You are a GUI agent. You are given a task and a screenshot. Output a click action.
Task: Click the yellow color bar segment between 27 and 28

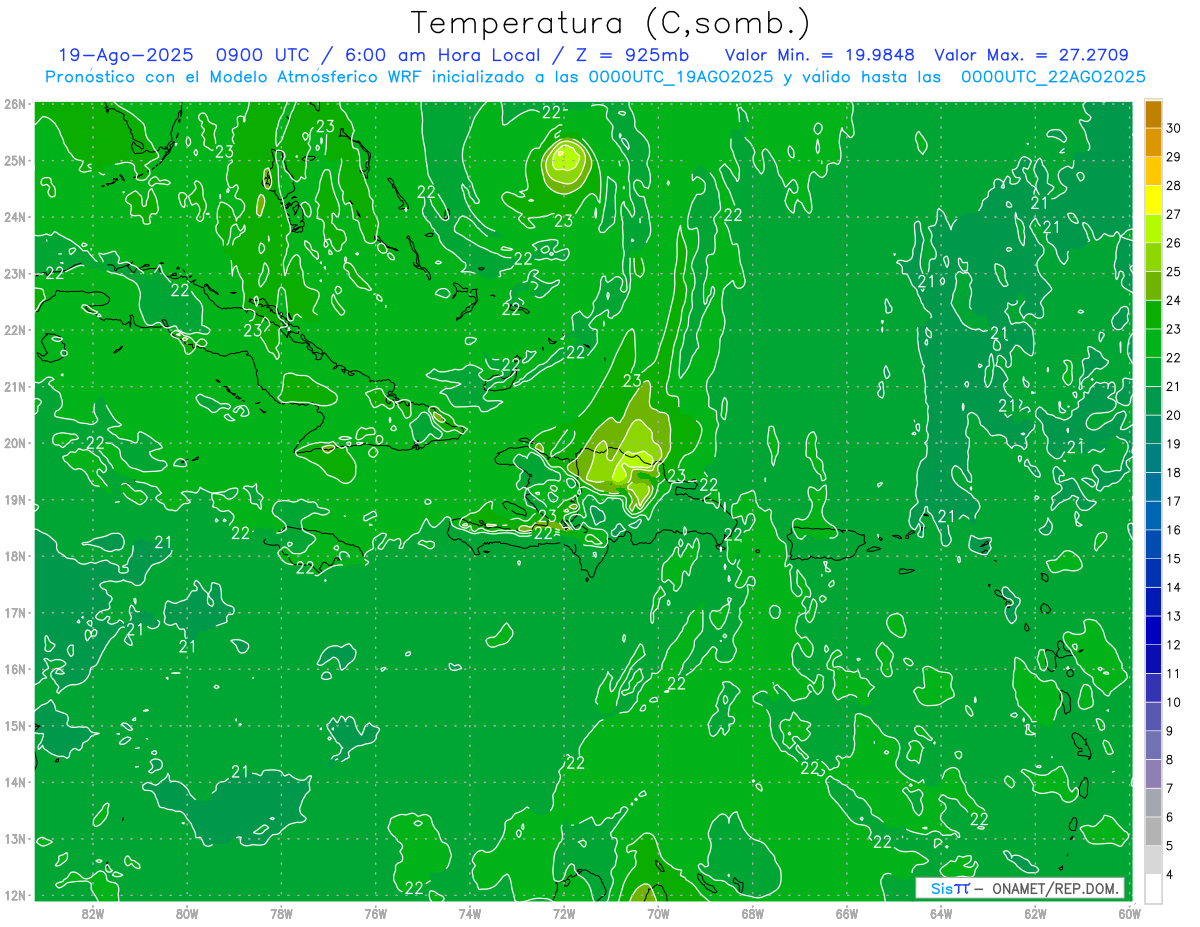[1153, 200]
